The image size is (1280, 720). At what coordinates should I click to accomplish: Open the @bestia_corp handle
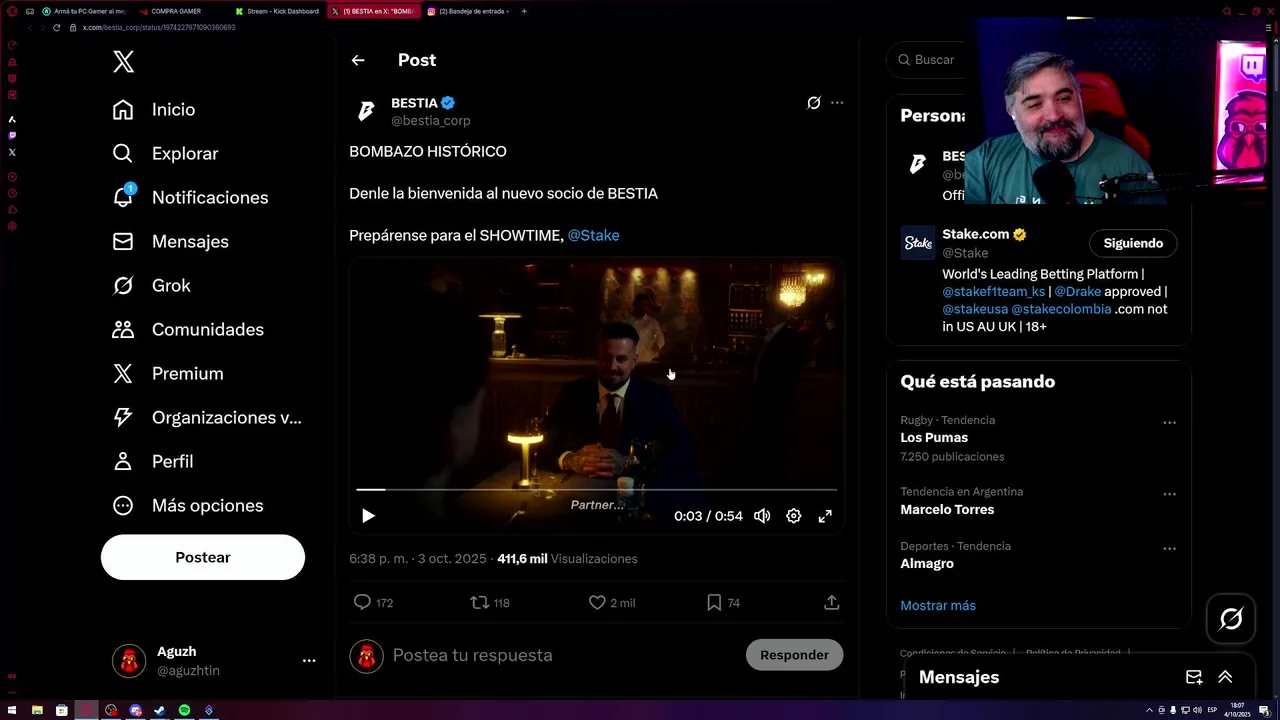pos(430,121)
